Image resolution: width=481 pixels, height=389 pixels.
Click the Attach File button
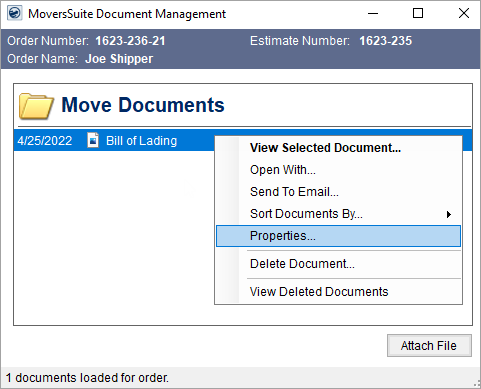click(429, 346)
